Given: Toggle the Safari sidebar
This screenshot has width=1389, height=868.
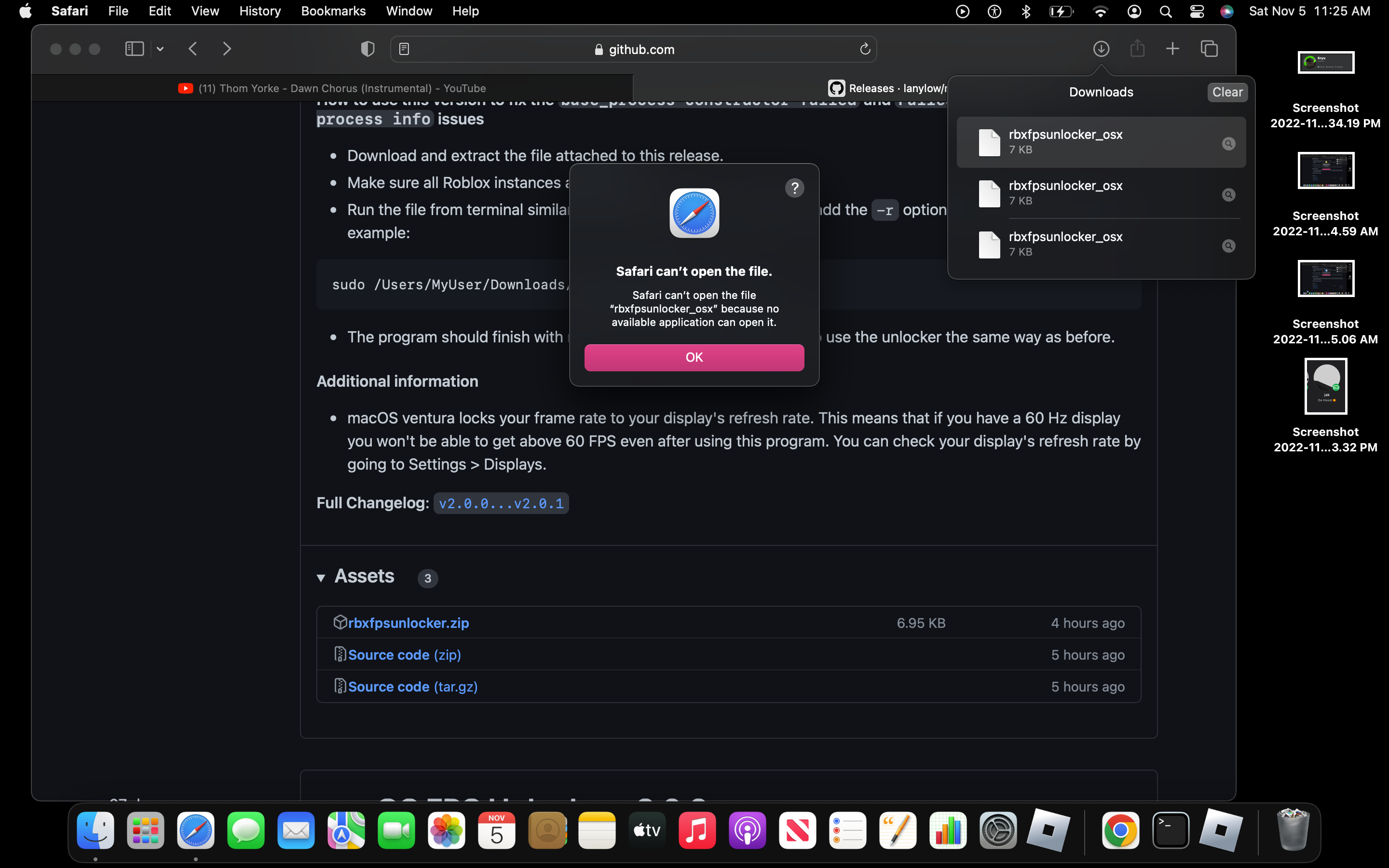Looking at the screenshot, I should 134,49.
